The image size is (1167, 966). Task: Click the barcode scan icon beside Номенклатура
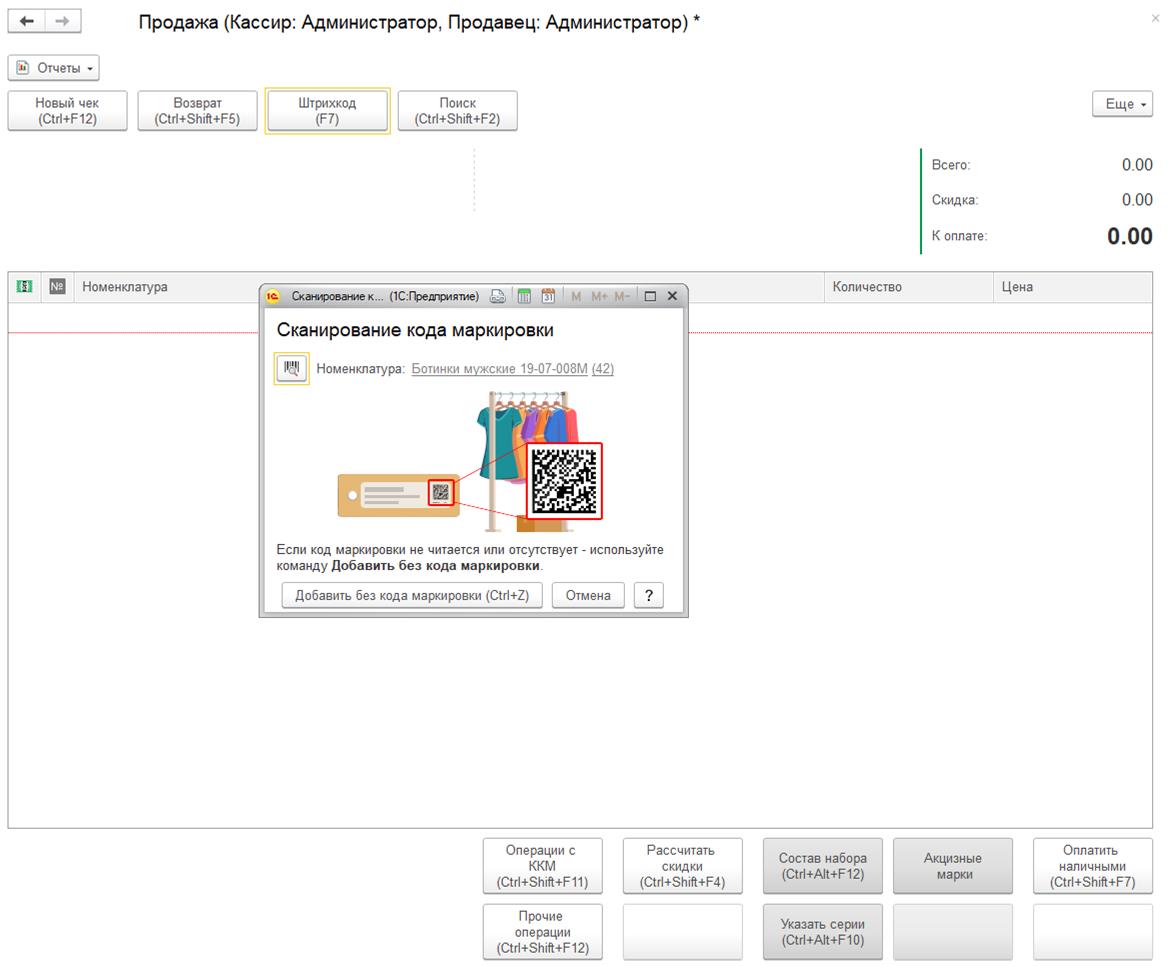[x=292, y=368]
